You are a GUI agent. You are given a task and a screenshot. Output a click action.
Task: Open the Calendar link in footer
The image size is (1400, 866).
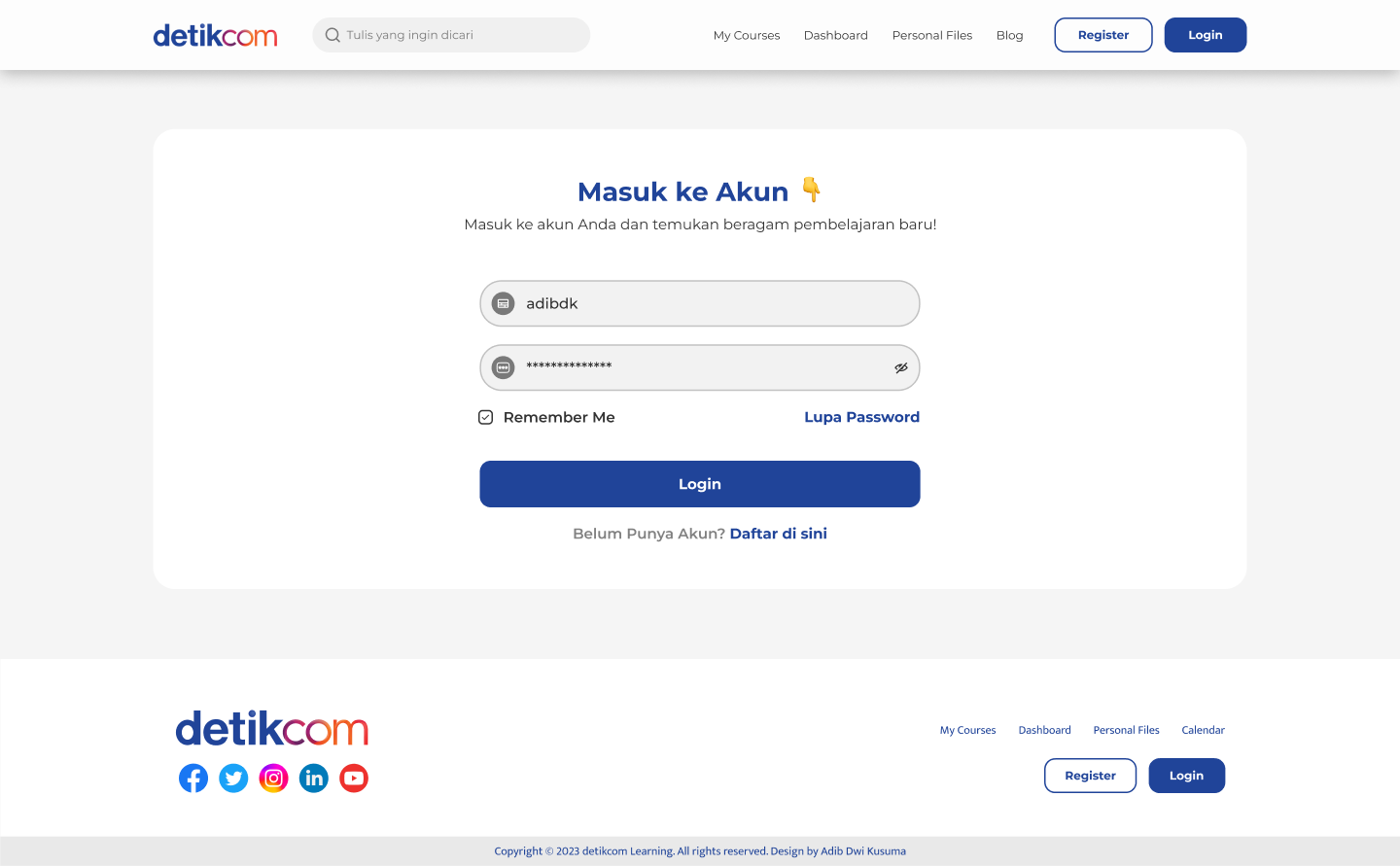[1203, 730]
